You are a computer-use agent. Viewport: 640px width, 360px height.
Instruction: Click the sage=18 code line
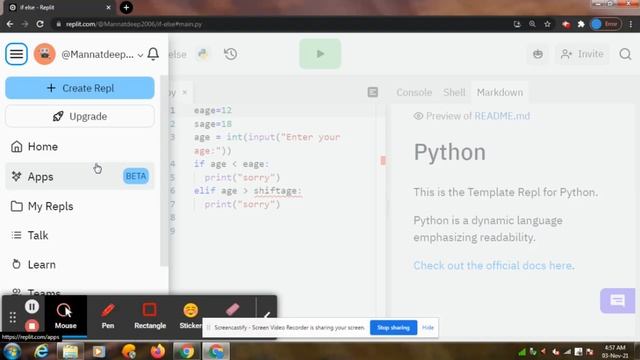(x=213, y=124)
